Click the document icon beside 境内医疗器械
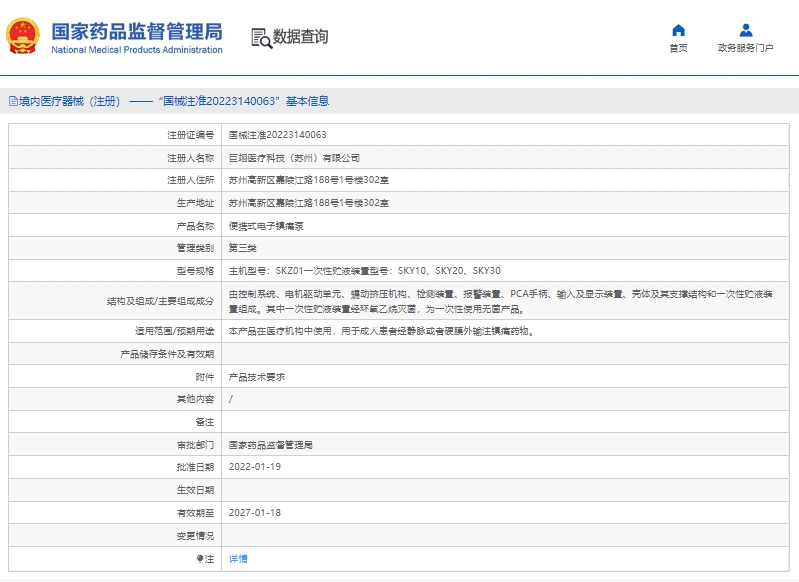Viewport: 799px width, 582px height. pos(12,101)
